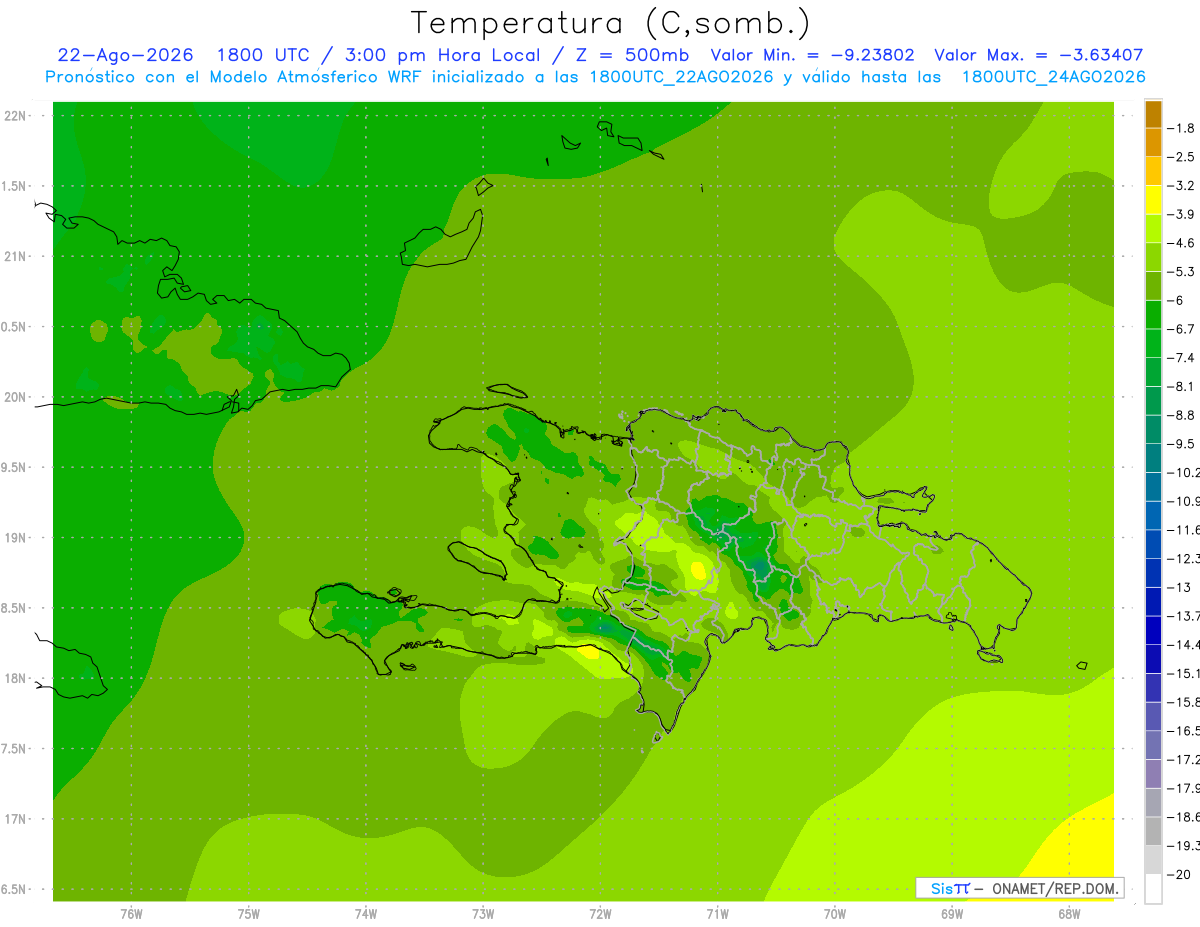Select the "68W" longitude label
This screenshot has width=1200, height=927.
click(1069, 914)
